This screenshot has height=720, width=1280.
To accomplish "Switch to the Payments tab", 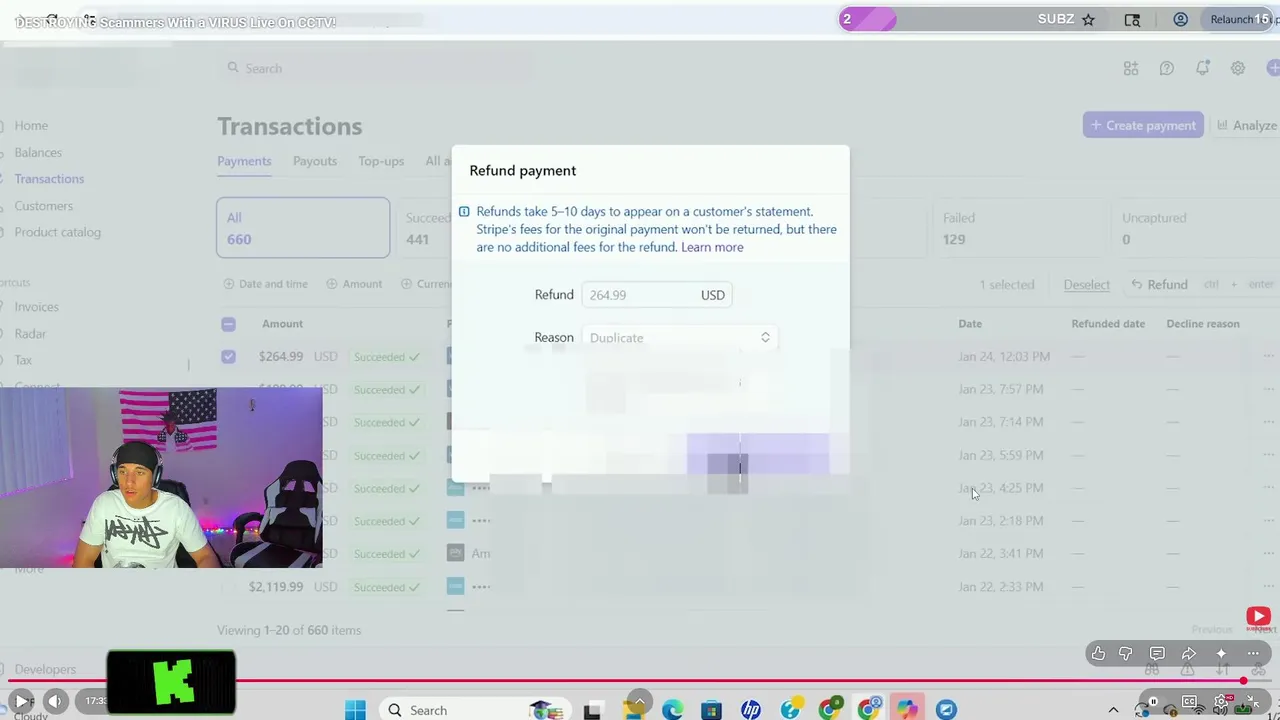I will click(x=244, y=161).
